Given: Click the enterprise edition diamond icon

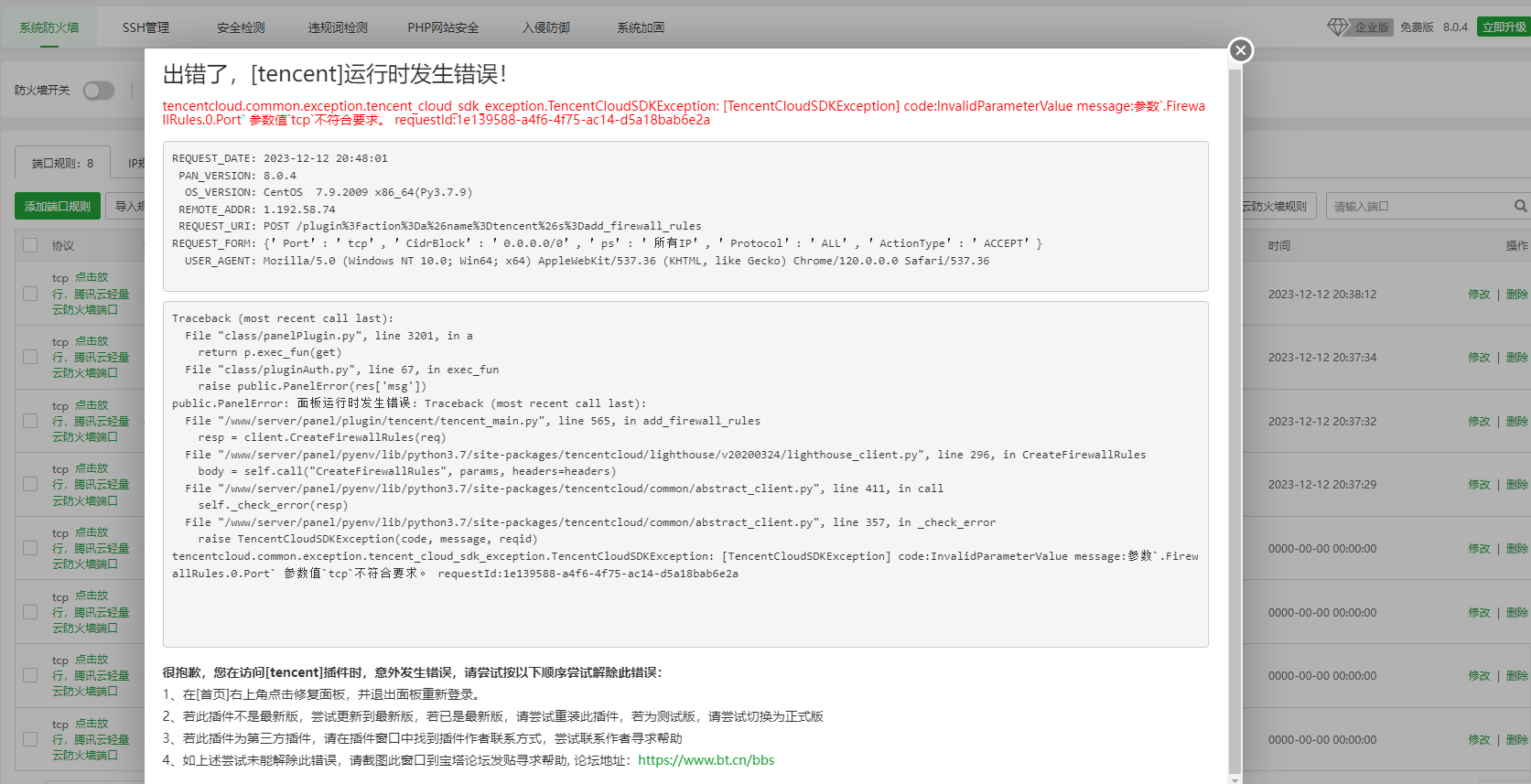Looking at the screenshot, I should (1338, 27).
